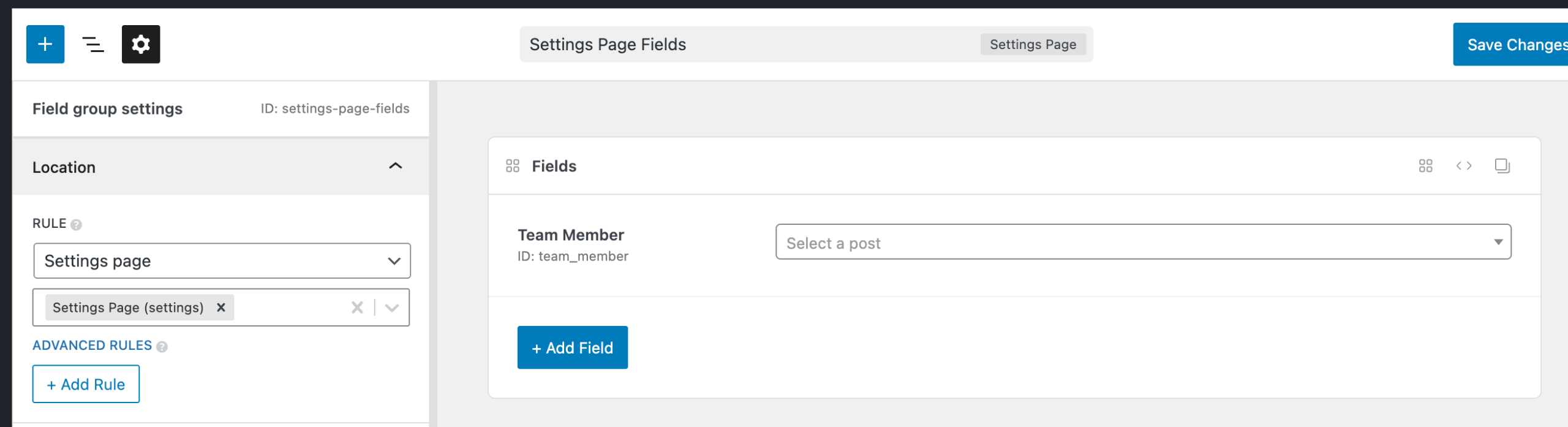Click the blue plus add-field icon

click(x=45, y=44)
